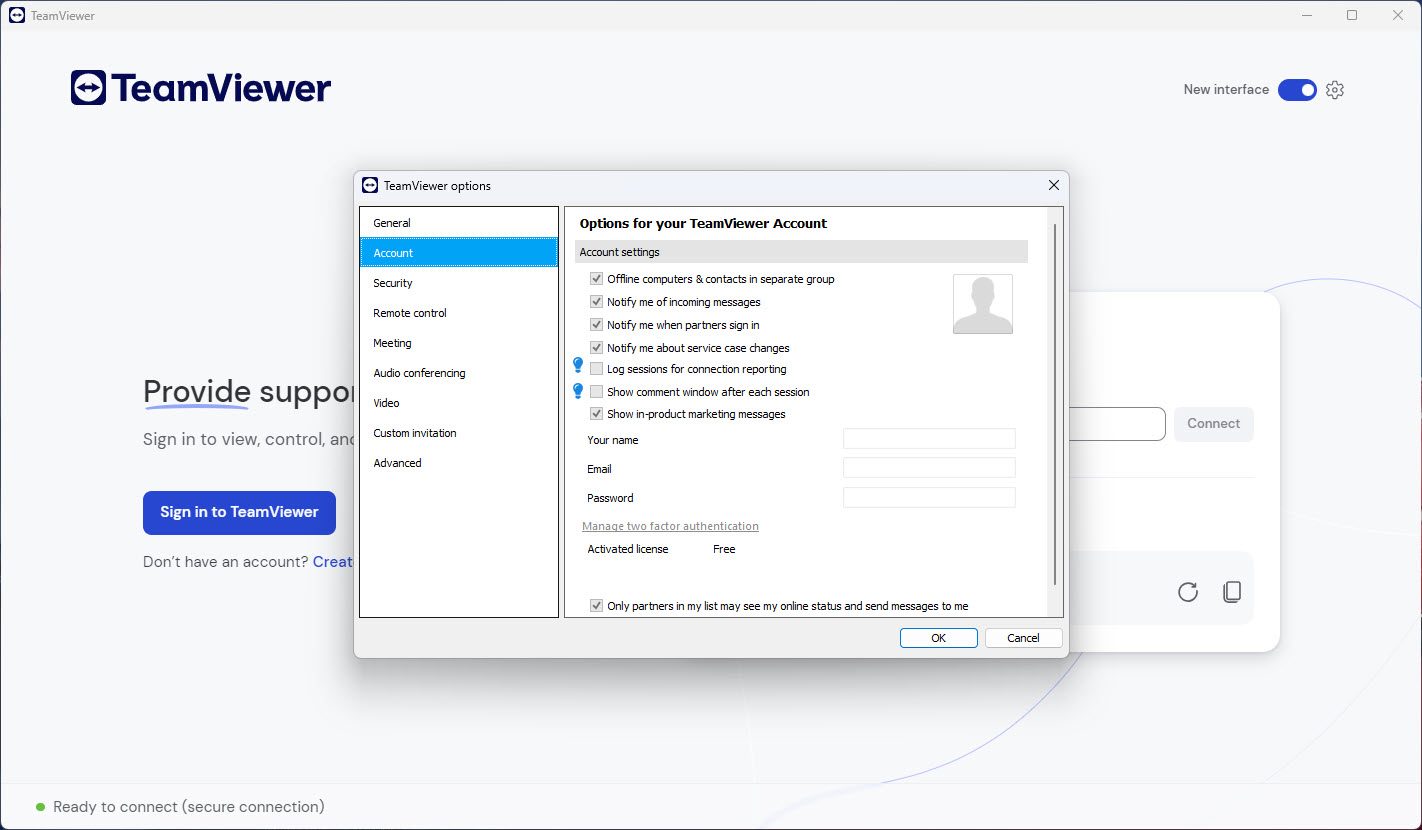Open the Security options category
This screenshot has height=830, width=1422.
click(x=459, y=283)
